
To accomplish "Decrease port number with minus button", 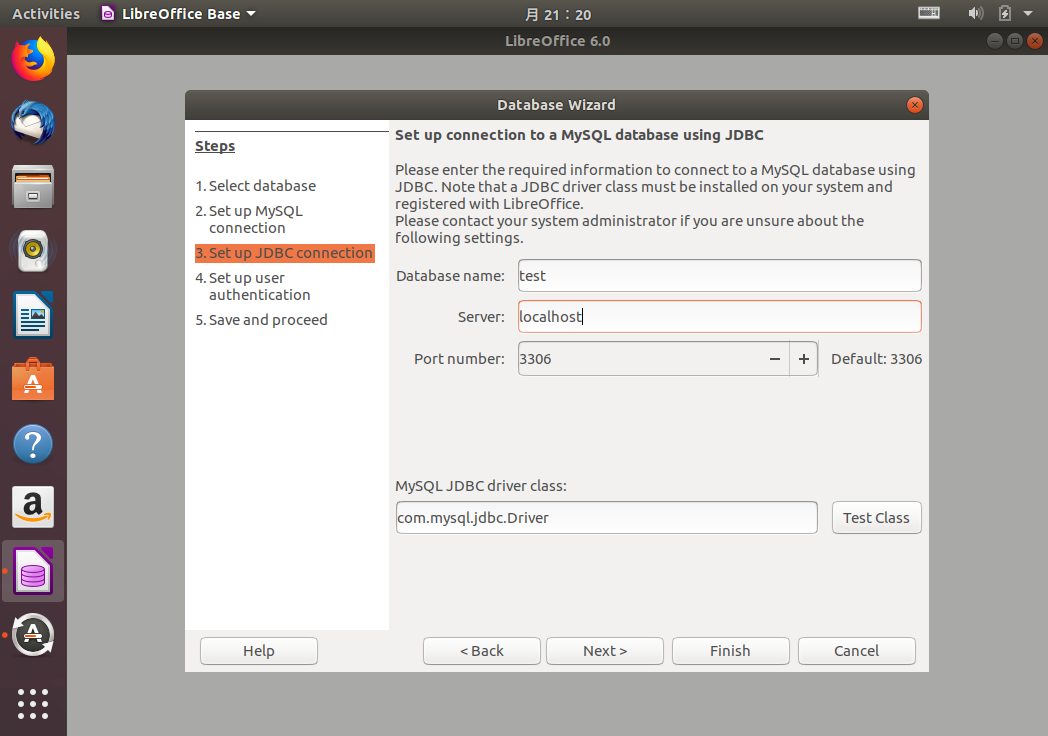I will tap(775, 359).
